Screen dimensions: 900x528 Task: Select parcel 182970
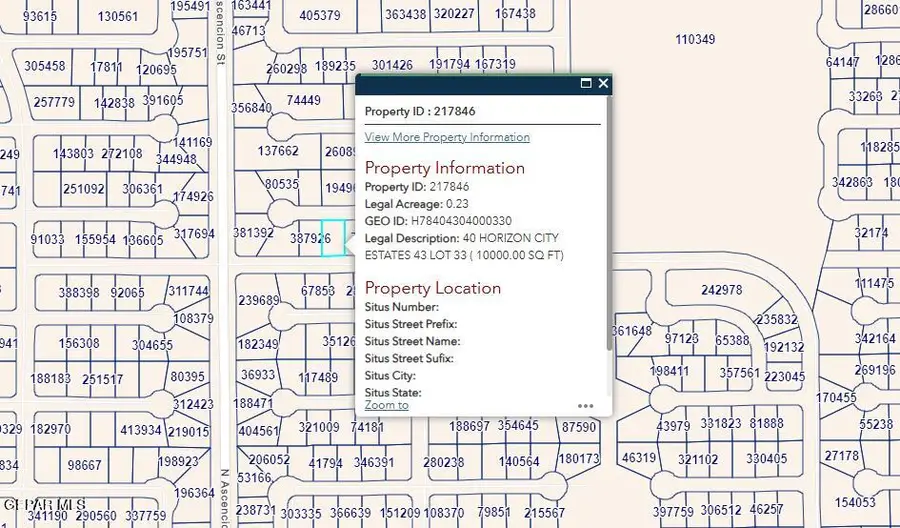[51, 429]
